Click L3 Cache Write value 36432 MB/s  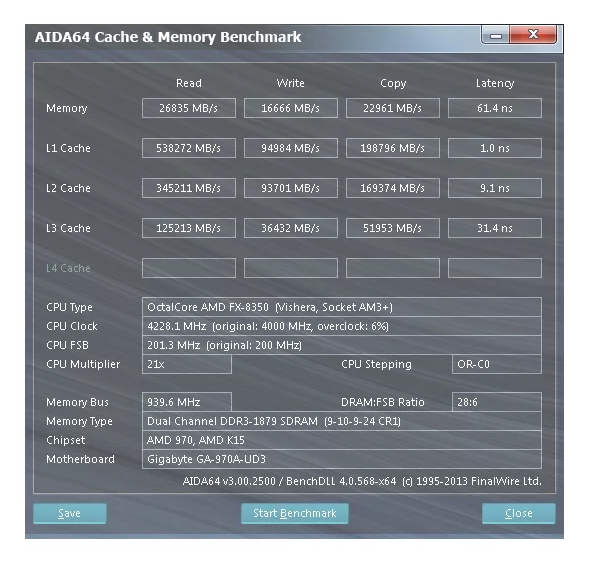coord(291,228)
